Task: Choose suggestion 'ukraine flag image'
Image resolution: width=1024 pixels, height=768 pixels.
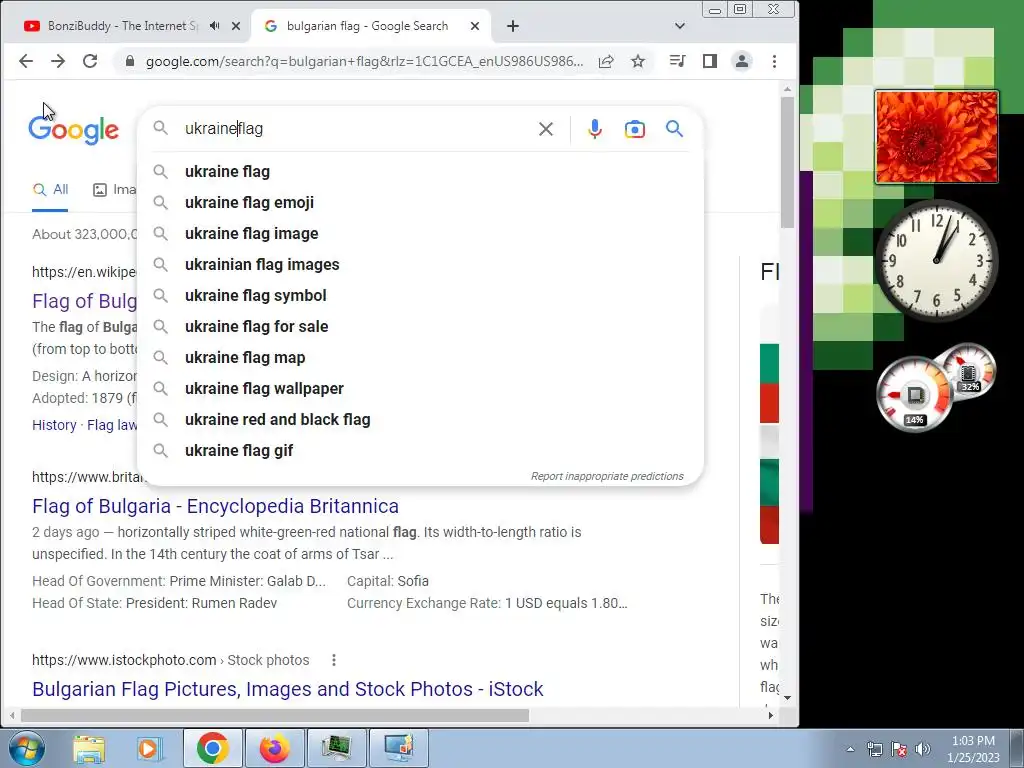Action: (x=421, y=234)
